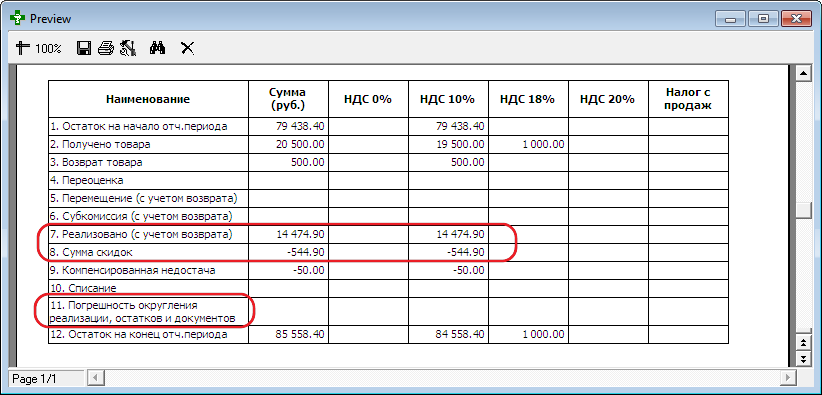Print the report using the printer icon
Screen dimensions: 822x395
[x=105, y=49]
